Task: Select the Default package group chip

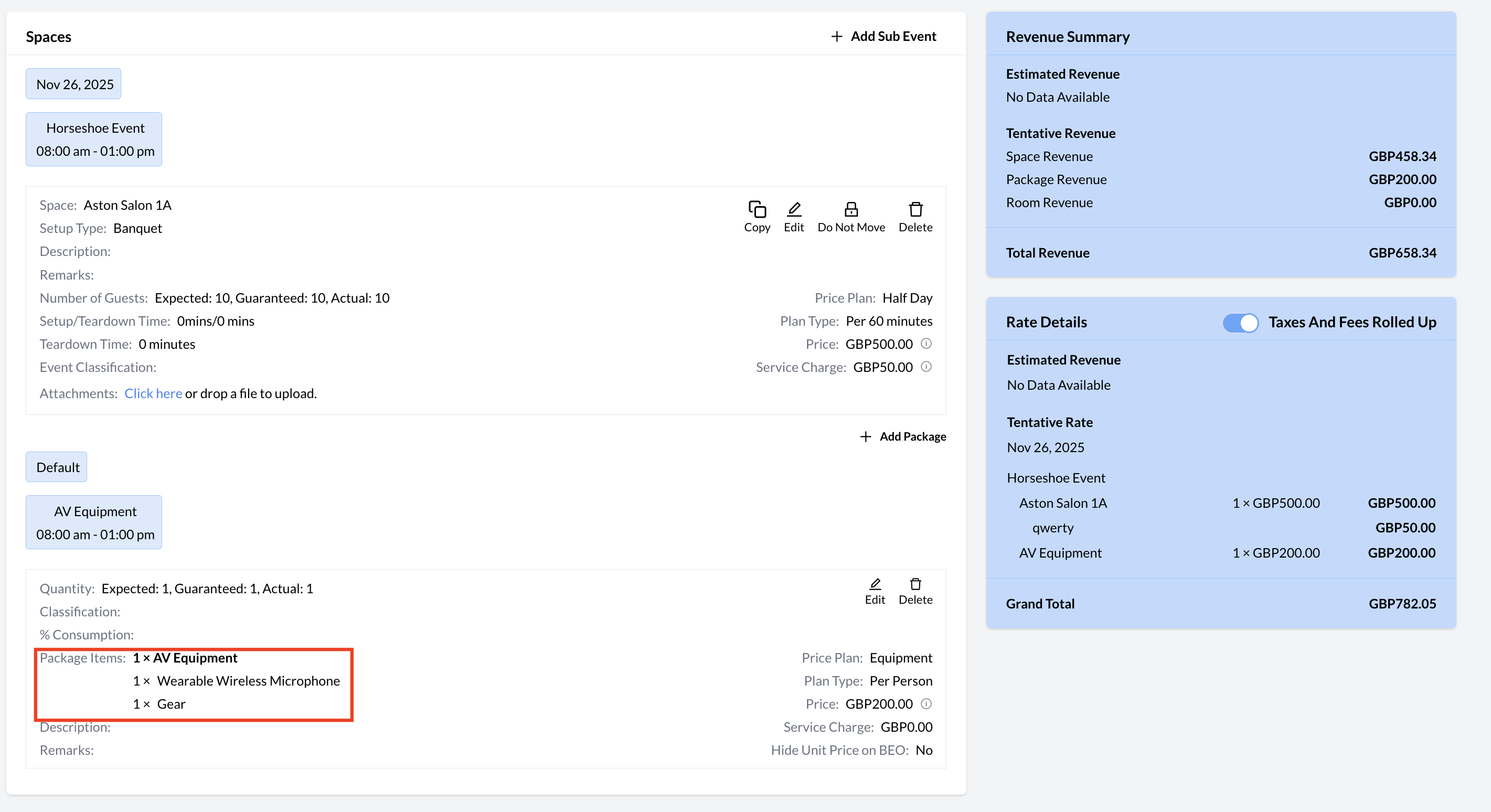Action: [x=57, y=467]
